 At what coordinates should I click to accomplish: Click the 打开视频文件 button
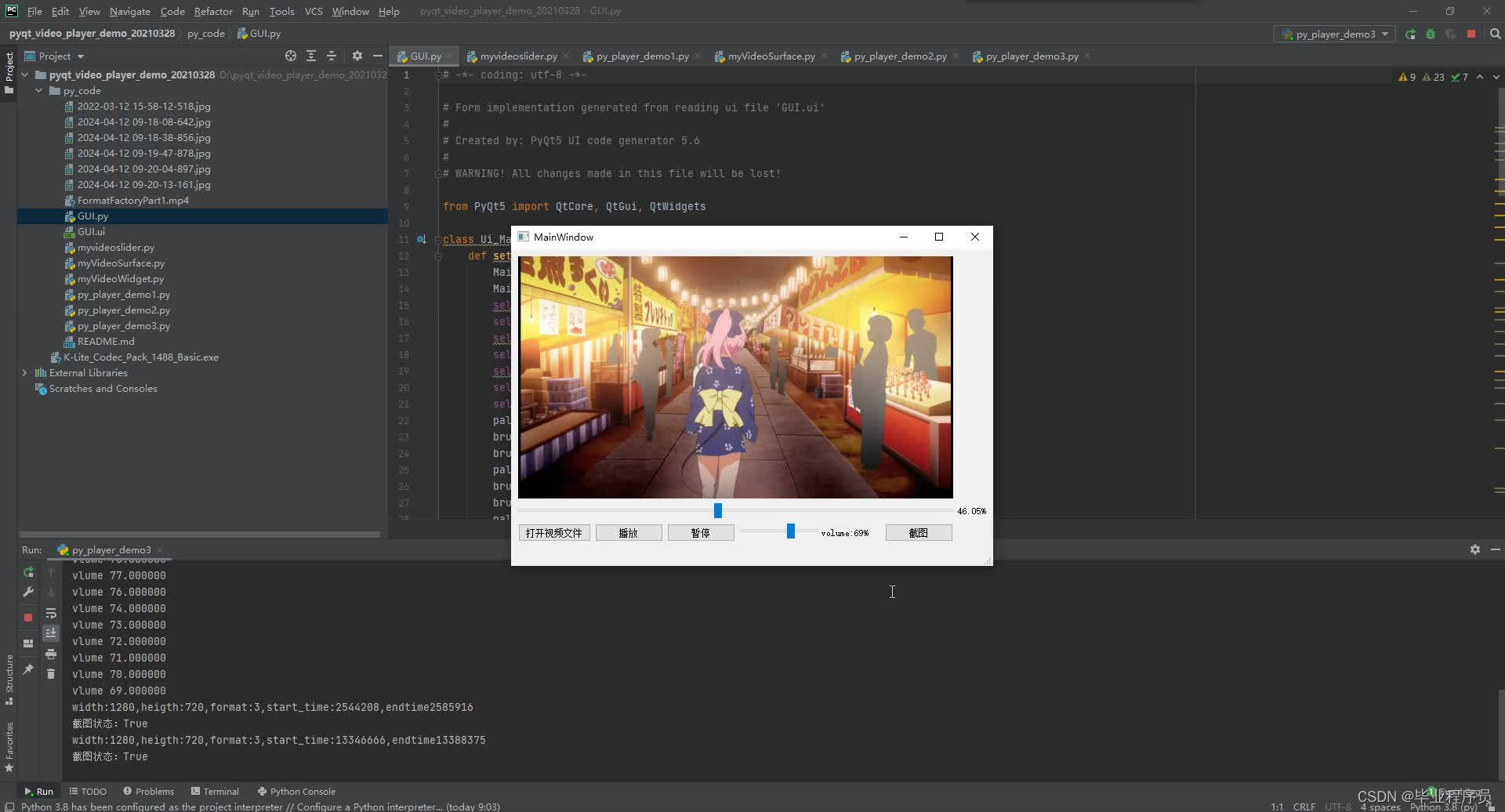click(x=554, y=533)
